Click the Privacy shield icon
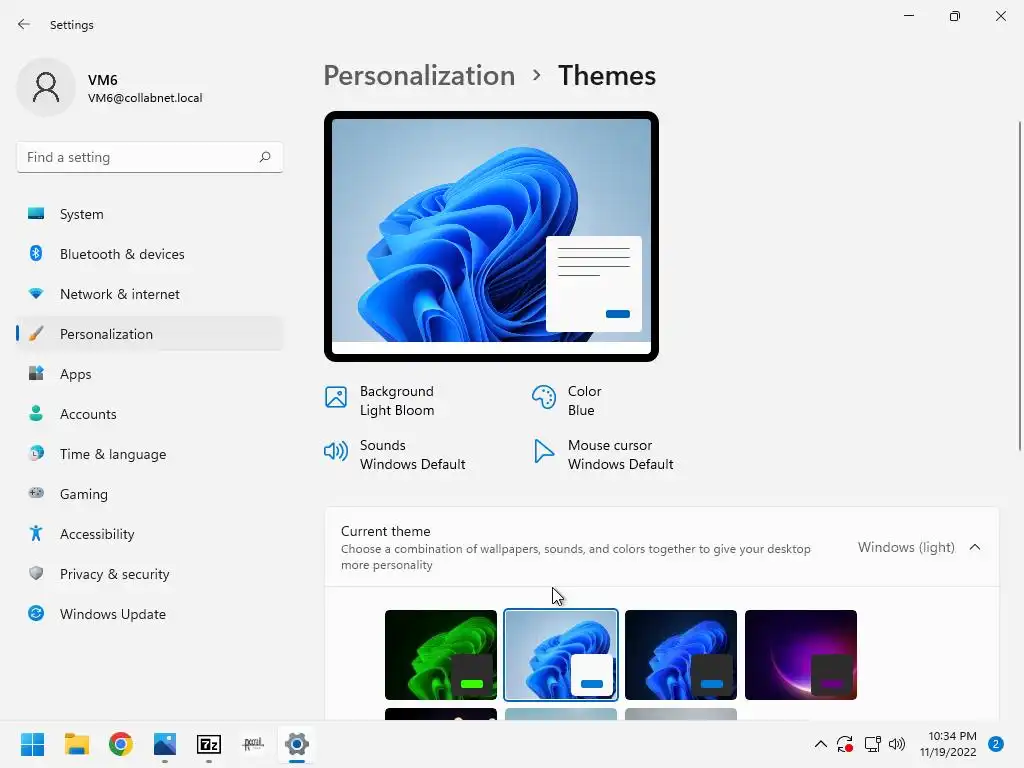 pos(36,573)
